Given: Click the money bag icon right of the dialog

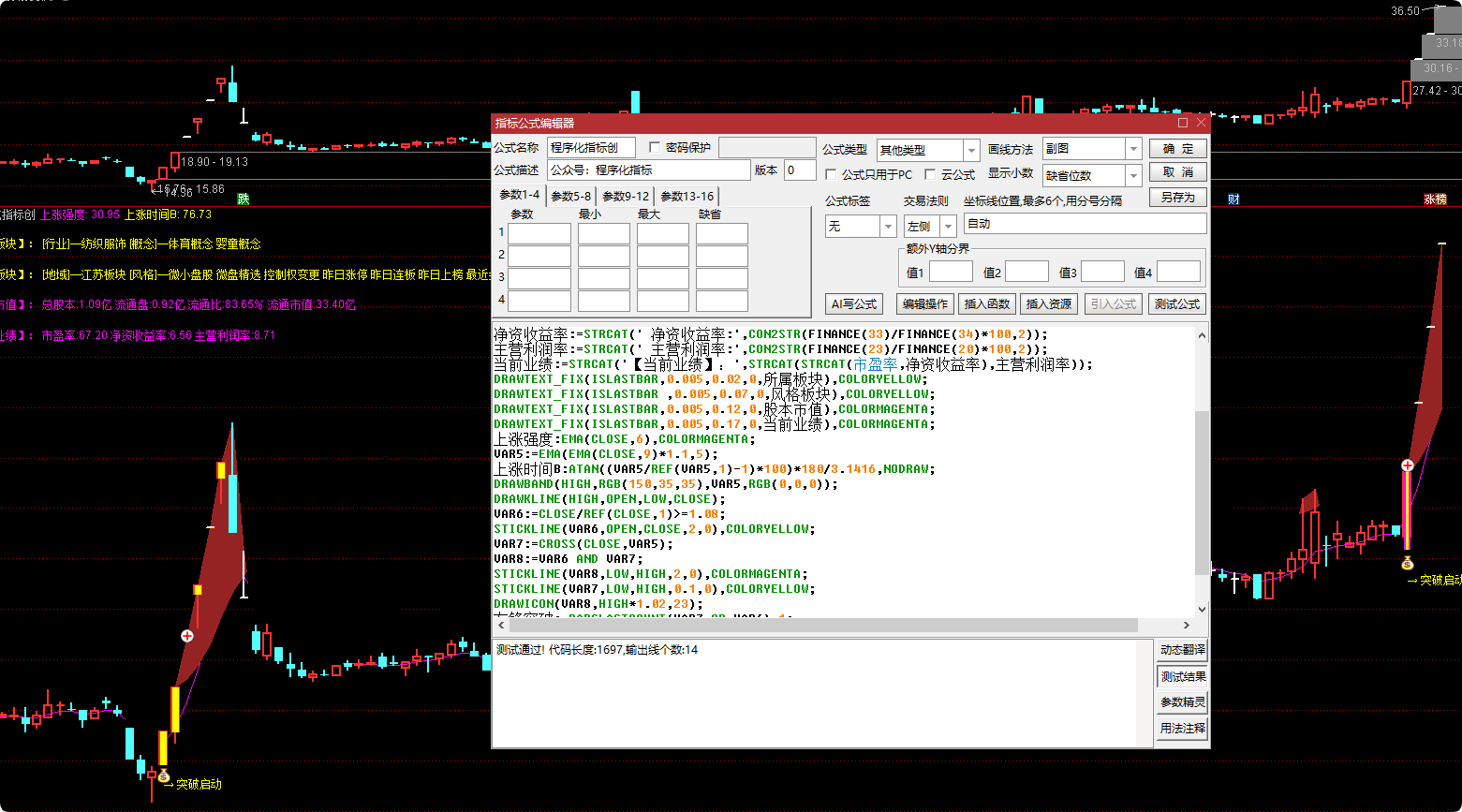Looking at the screenshot, I should tap(1407, 564).
